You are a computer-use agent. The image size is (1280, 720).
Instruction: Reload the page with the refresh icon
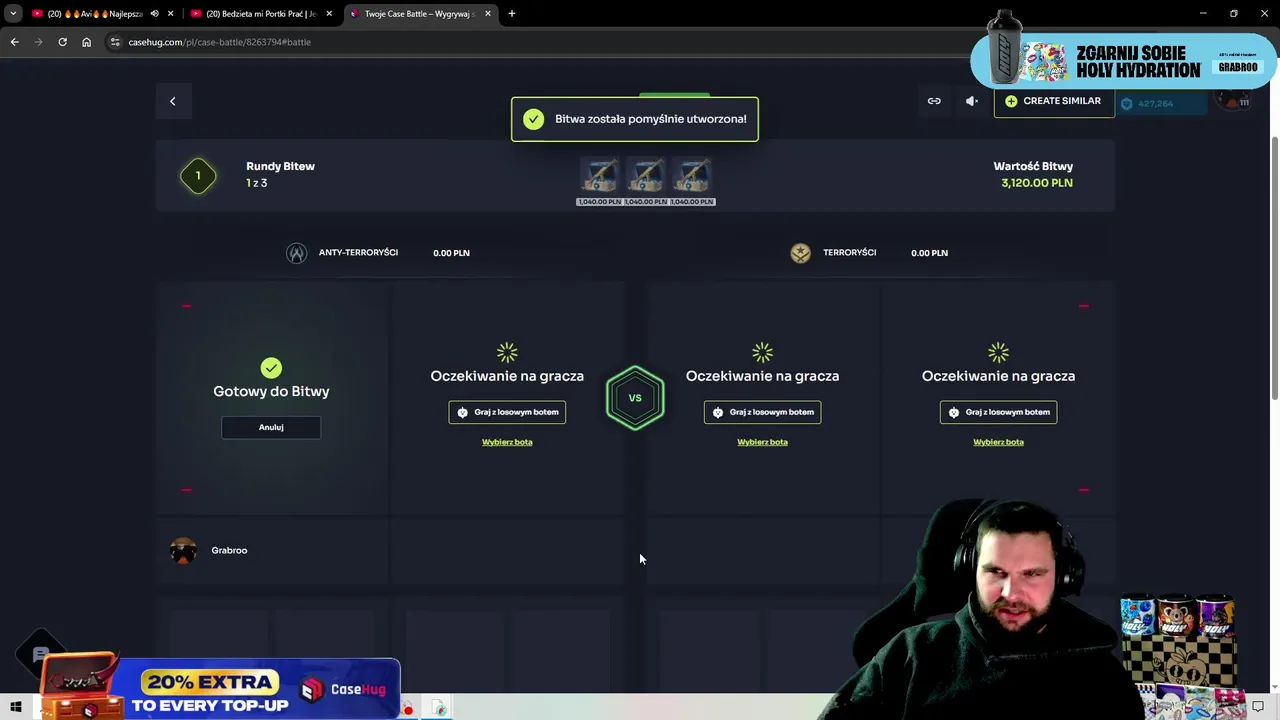coord(62,42)
